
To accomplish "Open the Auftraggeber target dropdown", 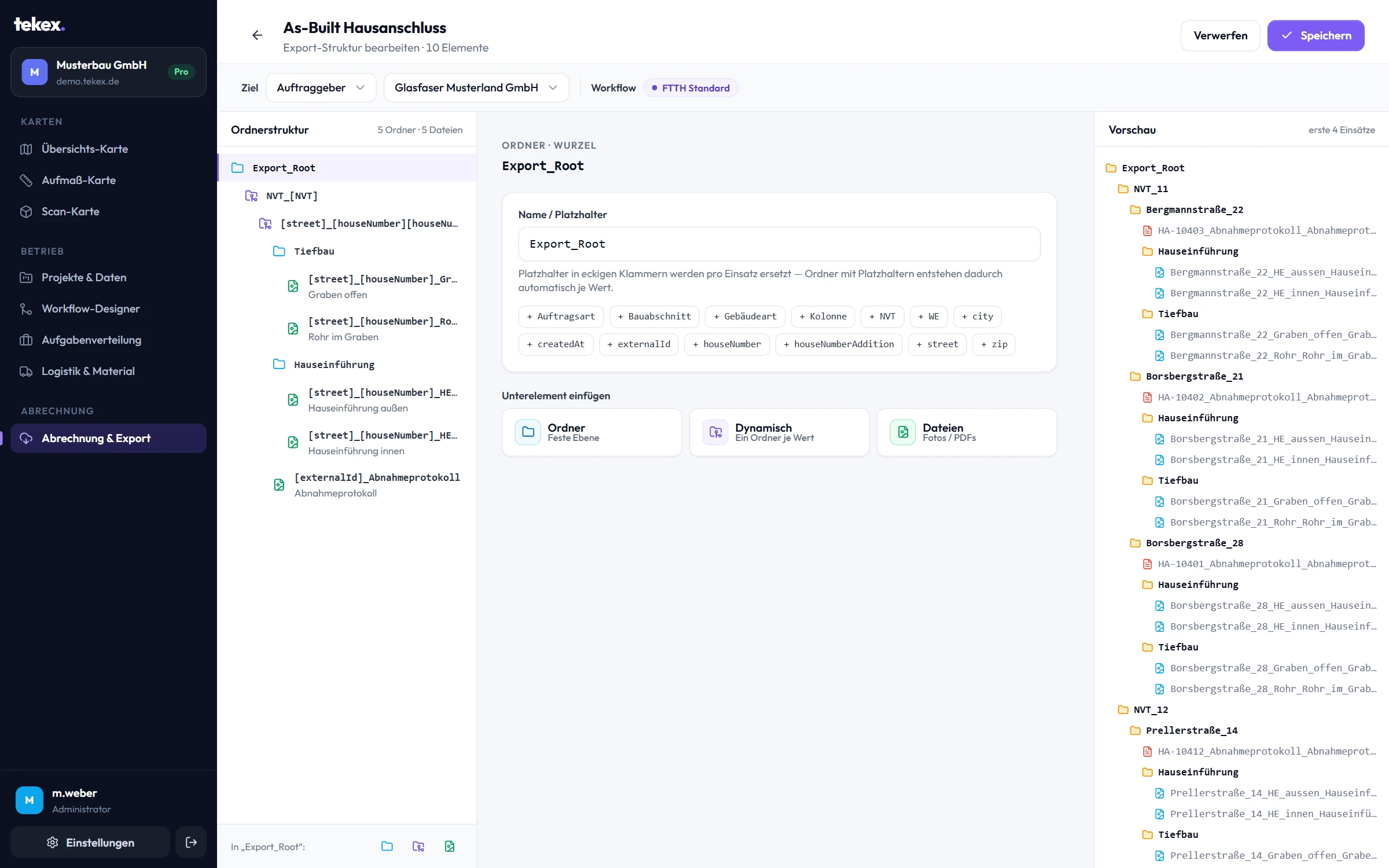I will pos(321,88).
